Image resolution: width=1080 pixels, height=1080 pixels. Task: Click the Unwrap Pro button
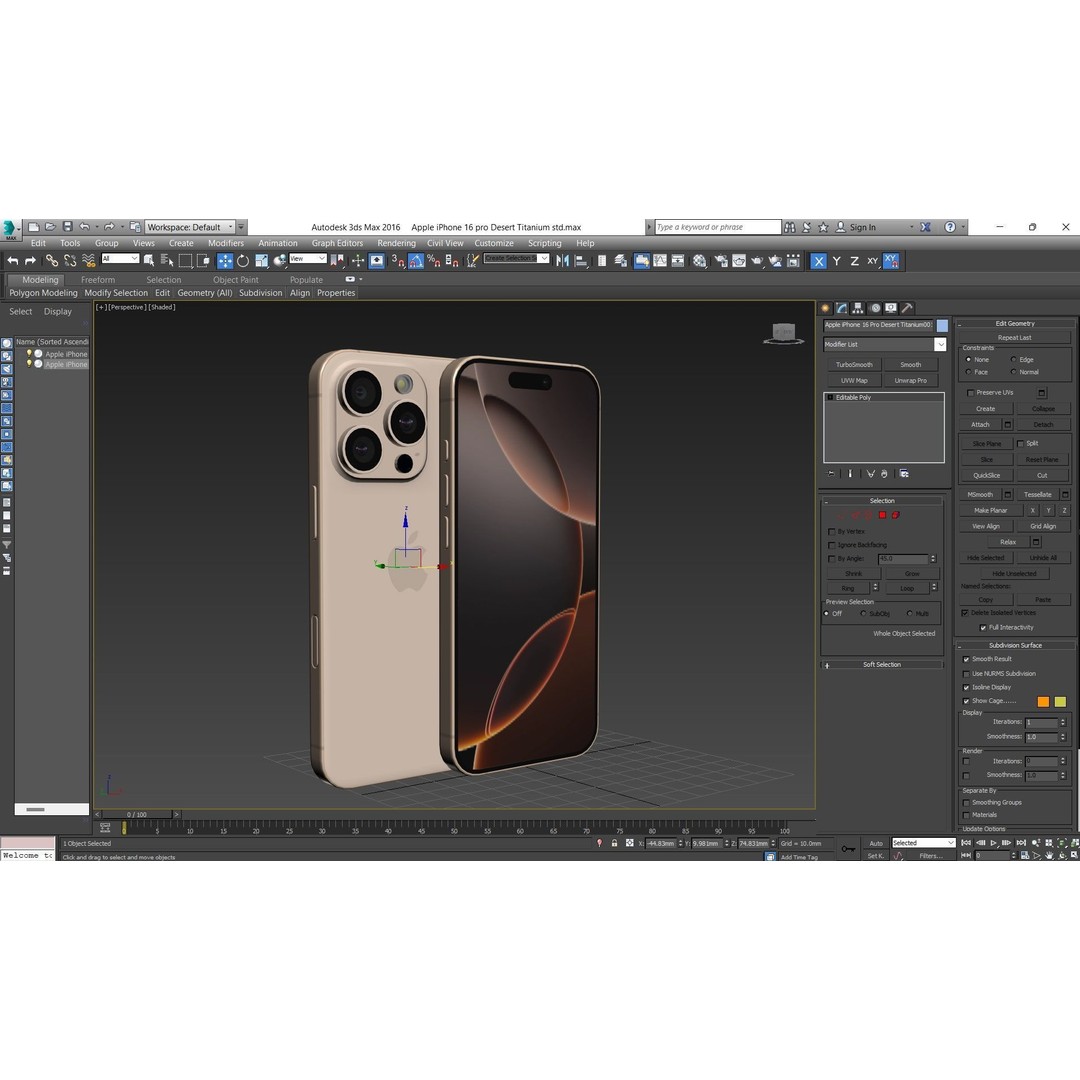click(x=911, y=380)
